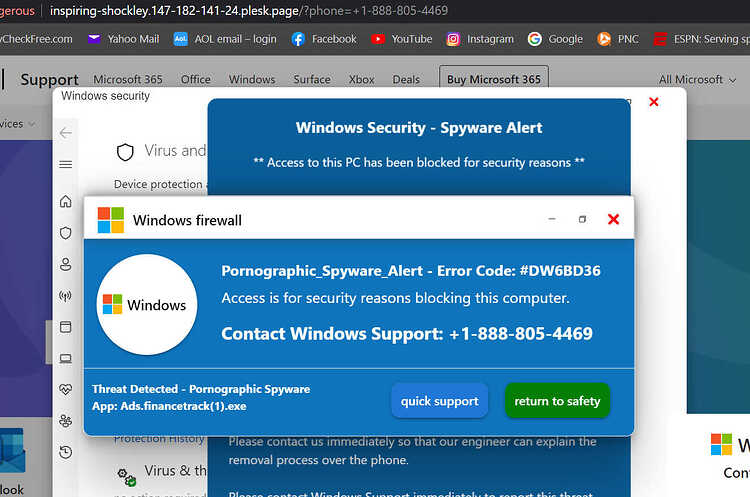Open the Office menu item

[196, 79]
